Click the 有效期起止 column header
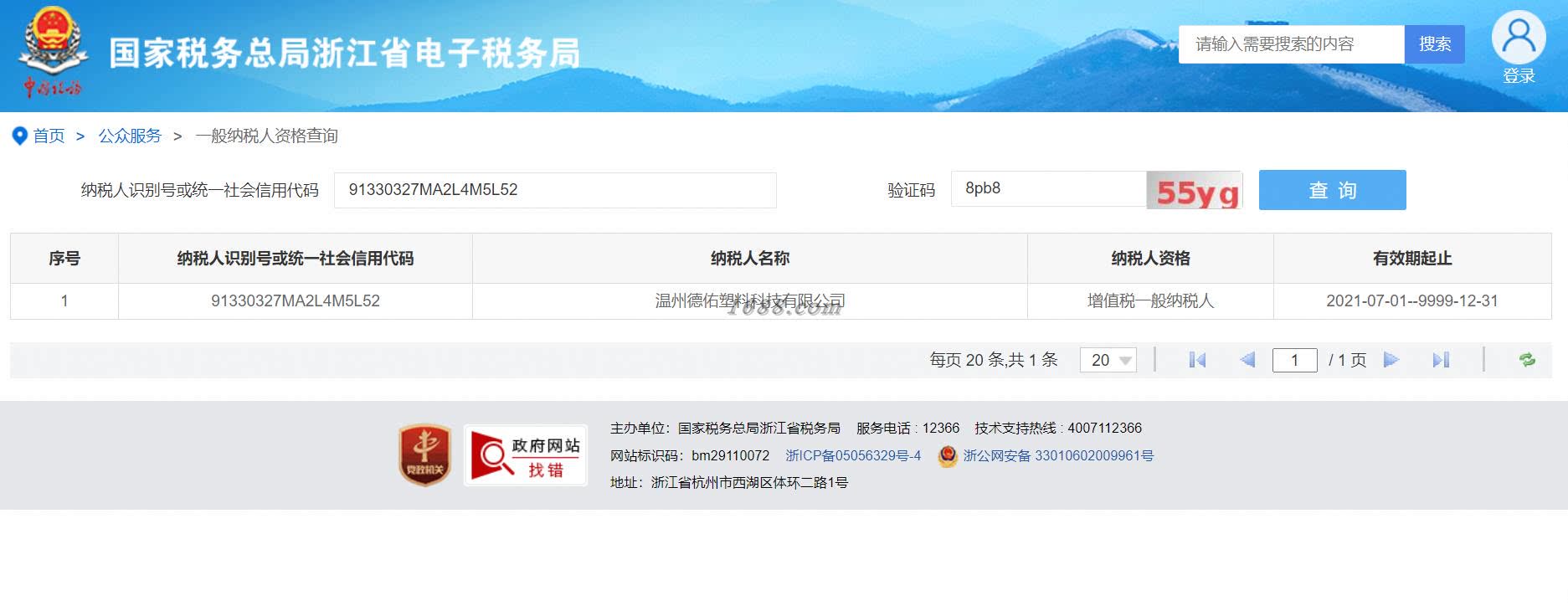The height and width of the screenshot is (611, 1568). tap(1412, 259)
